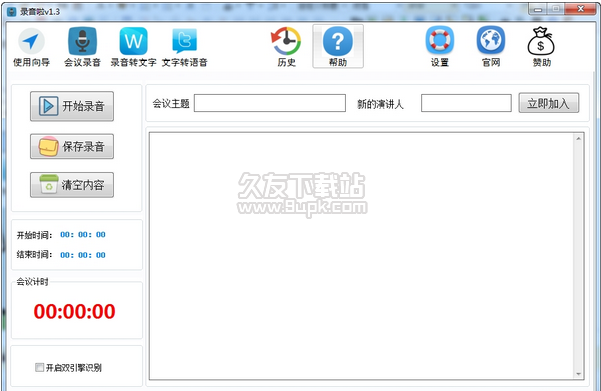The image size is (601, 391).
Task: Start recording with 开始录音 button
Action: (x=72, y=106)
